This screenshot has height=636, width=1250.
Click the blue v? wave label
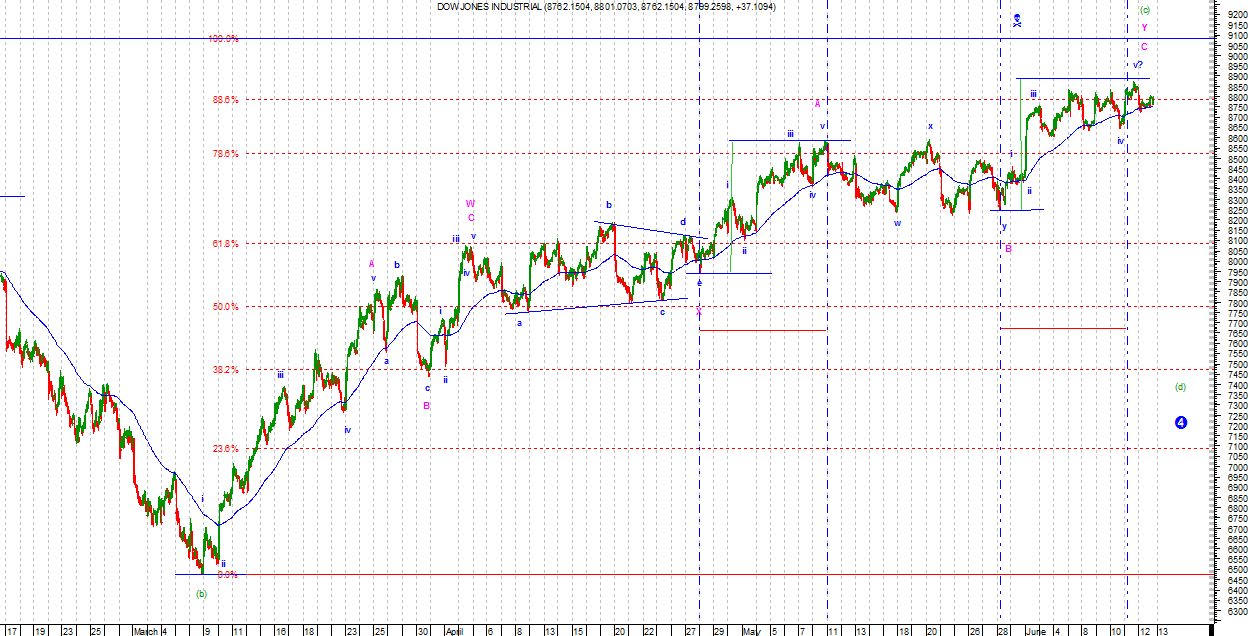(1138, 65)
